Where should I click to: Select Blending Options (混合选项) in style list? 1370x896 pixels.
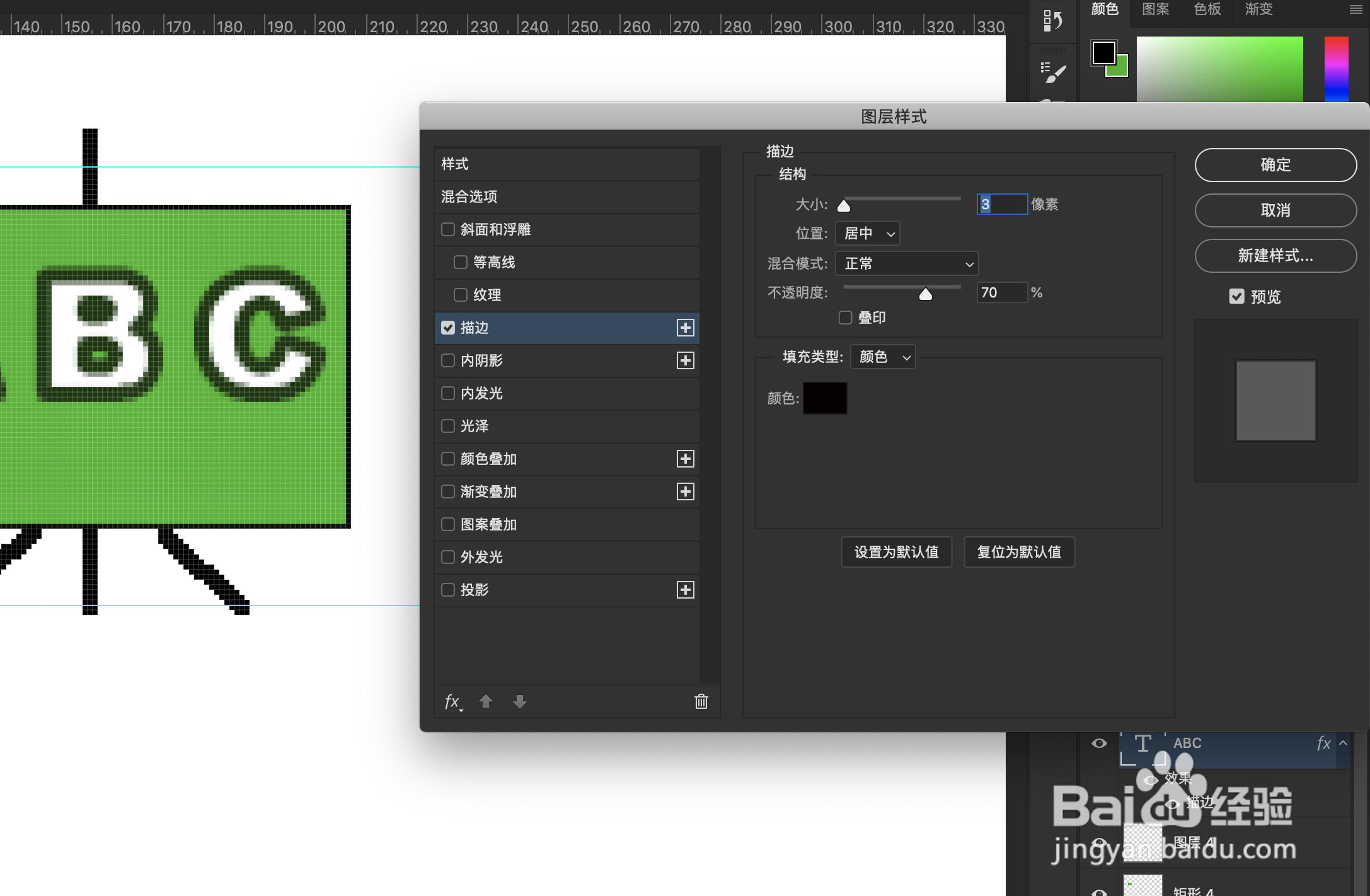click(469, 197)
